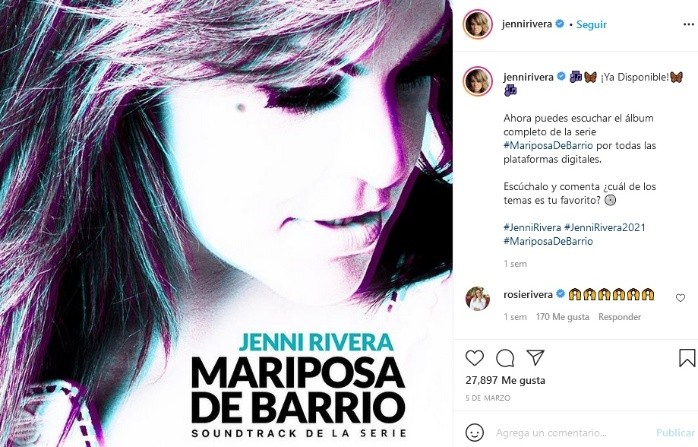Share post with paper plane icon
This screenshot has width=698, height=447.
pos(535,357)
